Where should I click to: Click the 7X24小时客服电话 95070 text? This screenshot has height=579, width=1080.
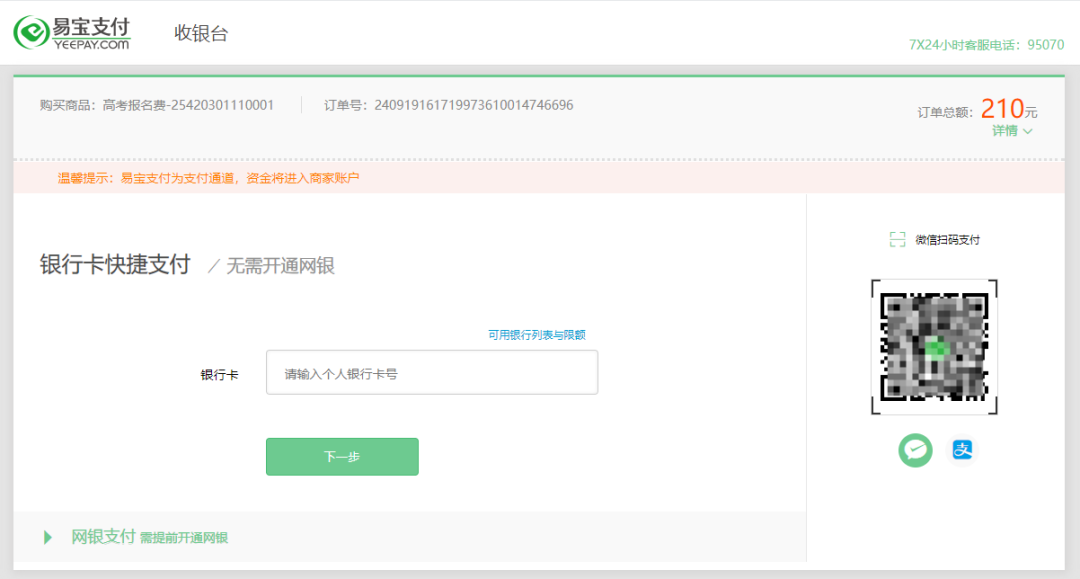[986, 45]
